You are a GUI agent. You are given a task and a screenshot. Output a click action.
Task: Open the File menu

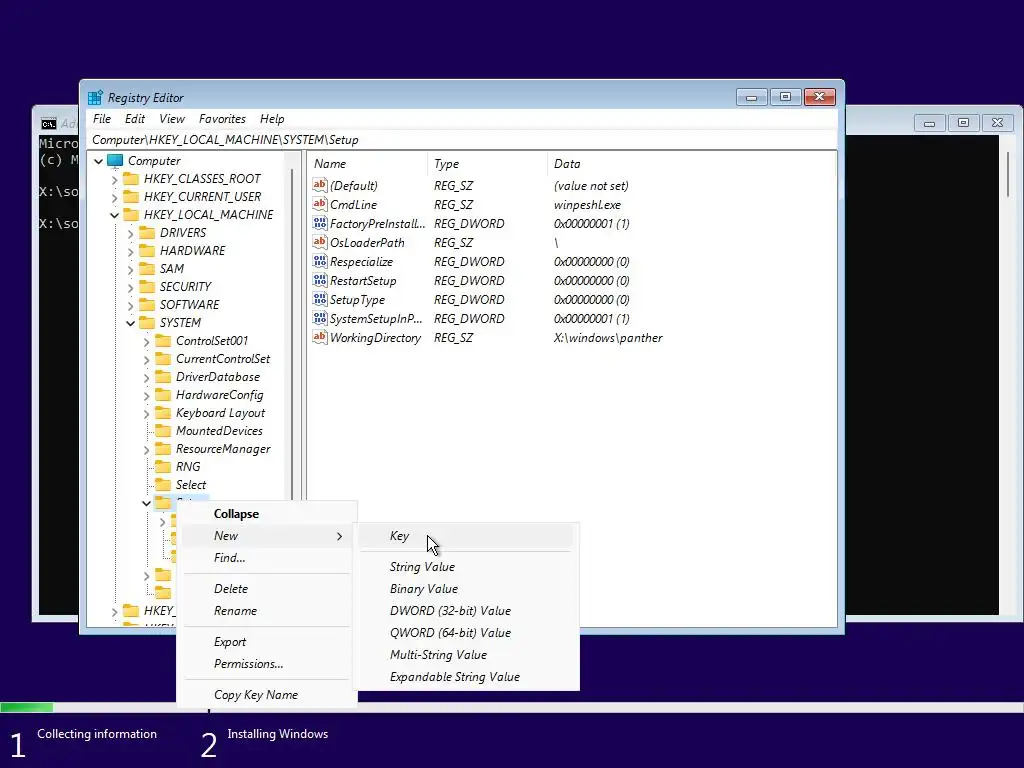coord(102,119)
